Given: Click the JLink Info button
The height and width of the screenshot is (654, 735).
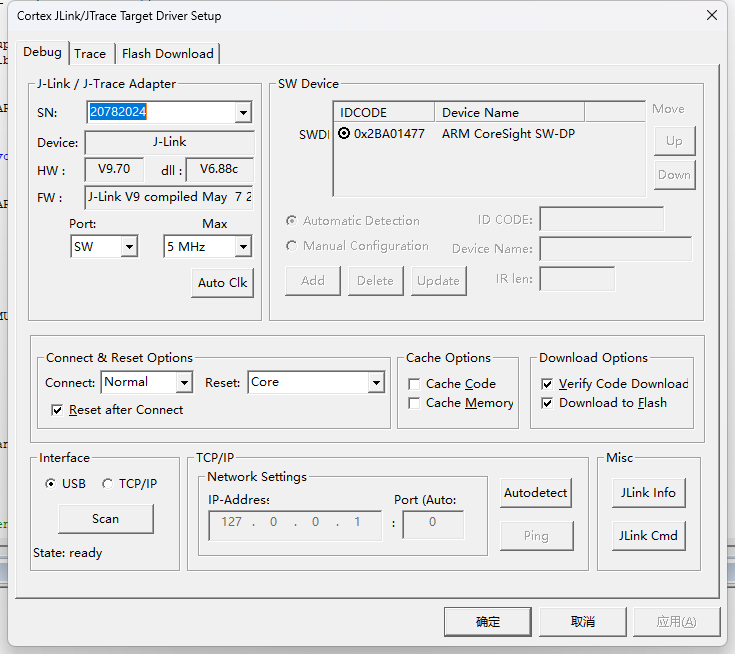Looking at the screenshot, I should [649, 493].
